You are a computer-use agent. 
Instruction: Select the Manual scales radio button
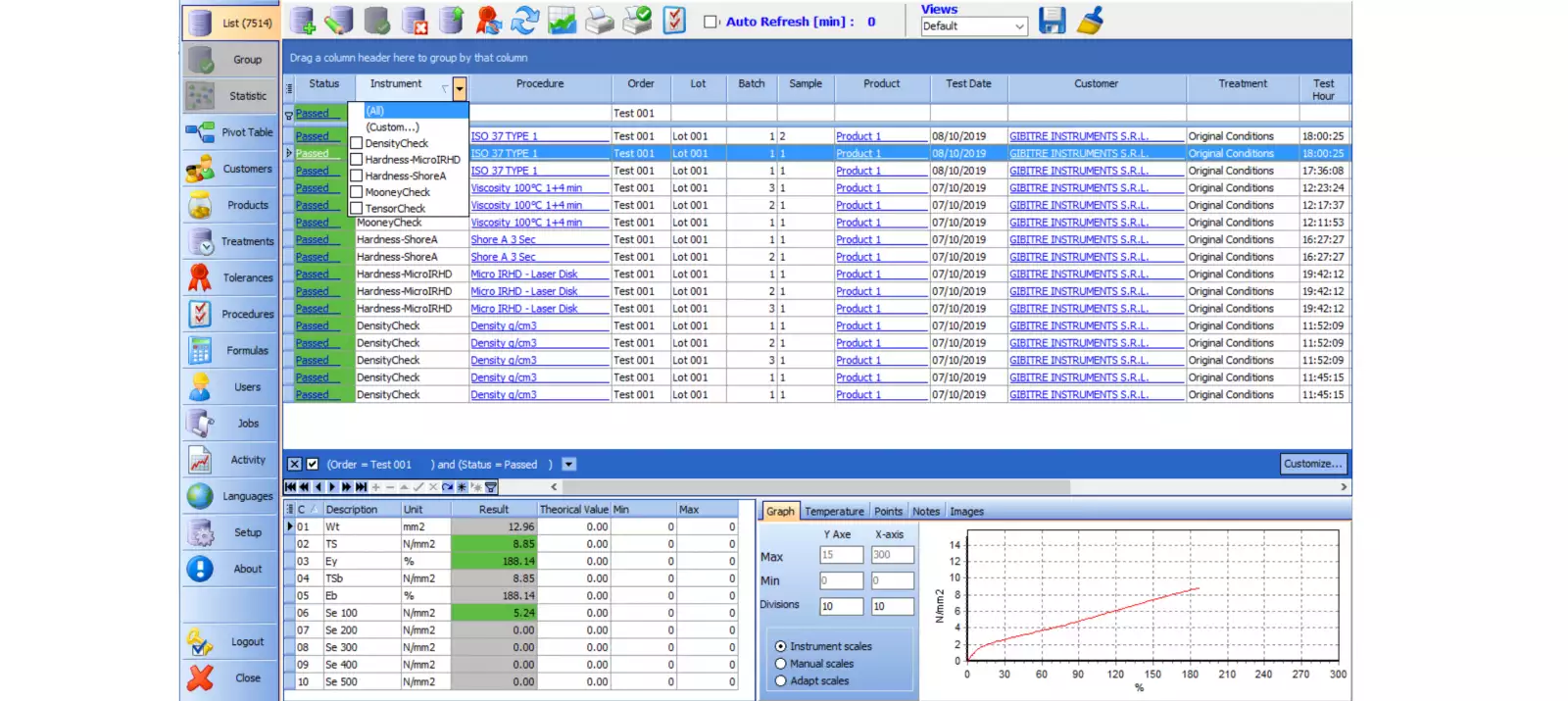click(781, 664)
